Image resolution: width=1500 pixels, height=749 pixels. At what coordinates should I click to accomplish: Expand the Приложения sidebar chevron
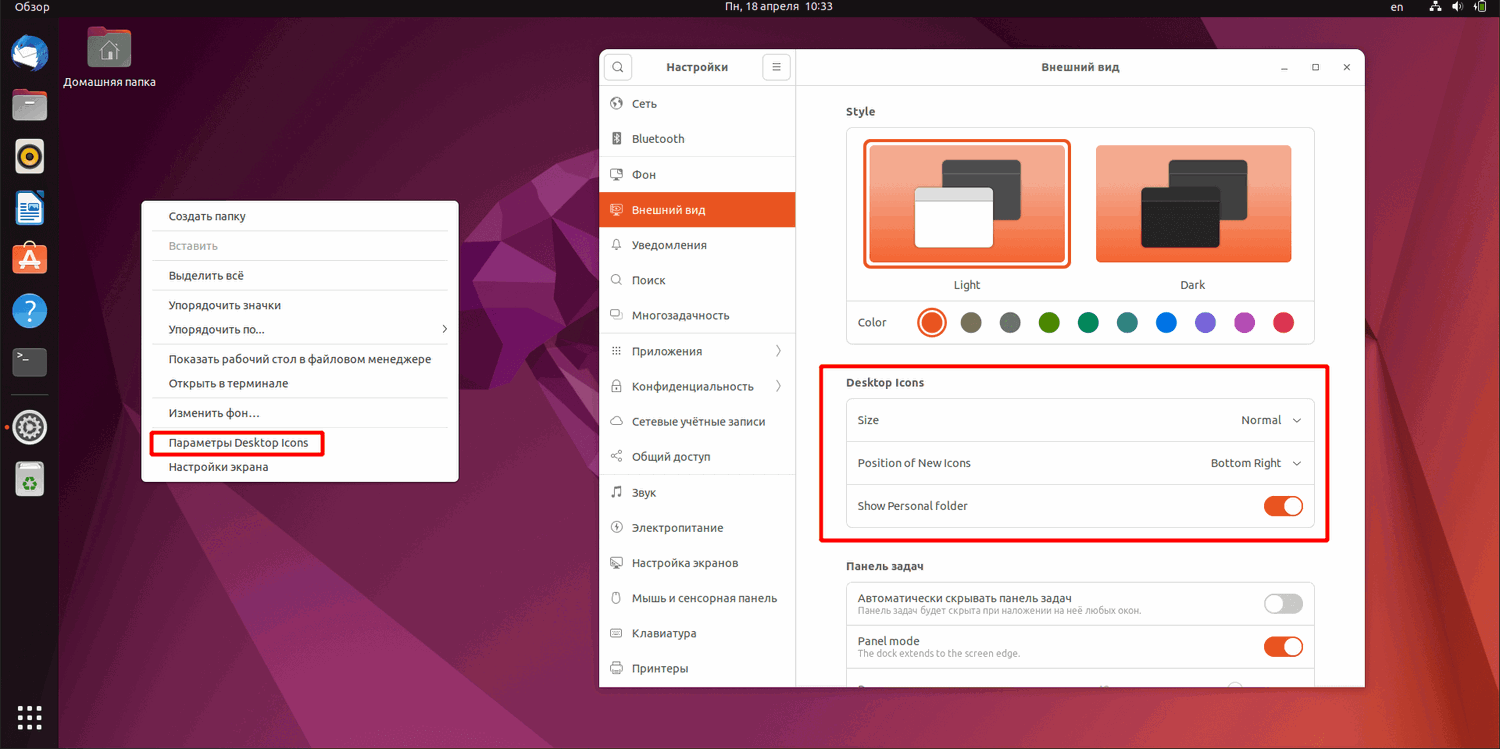click(778, 351)
